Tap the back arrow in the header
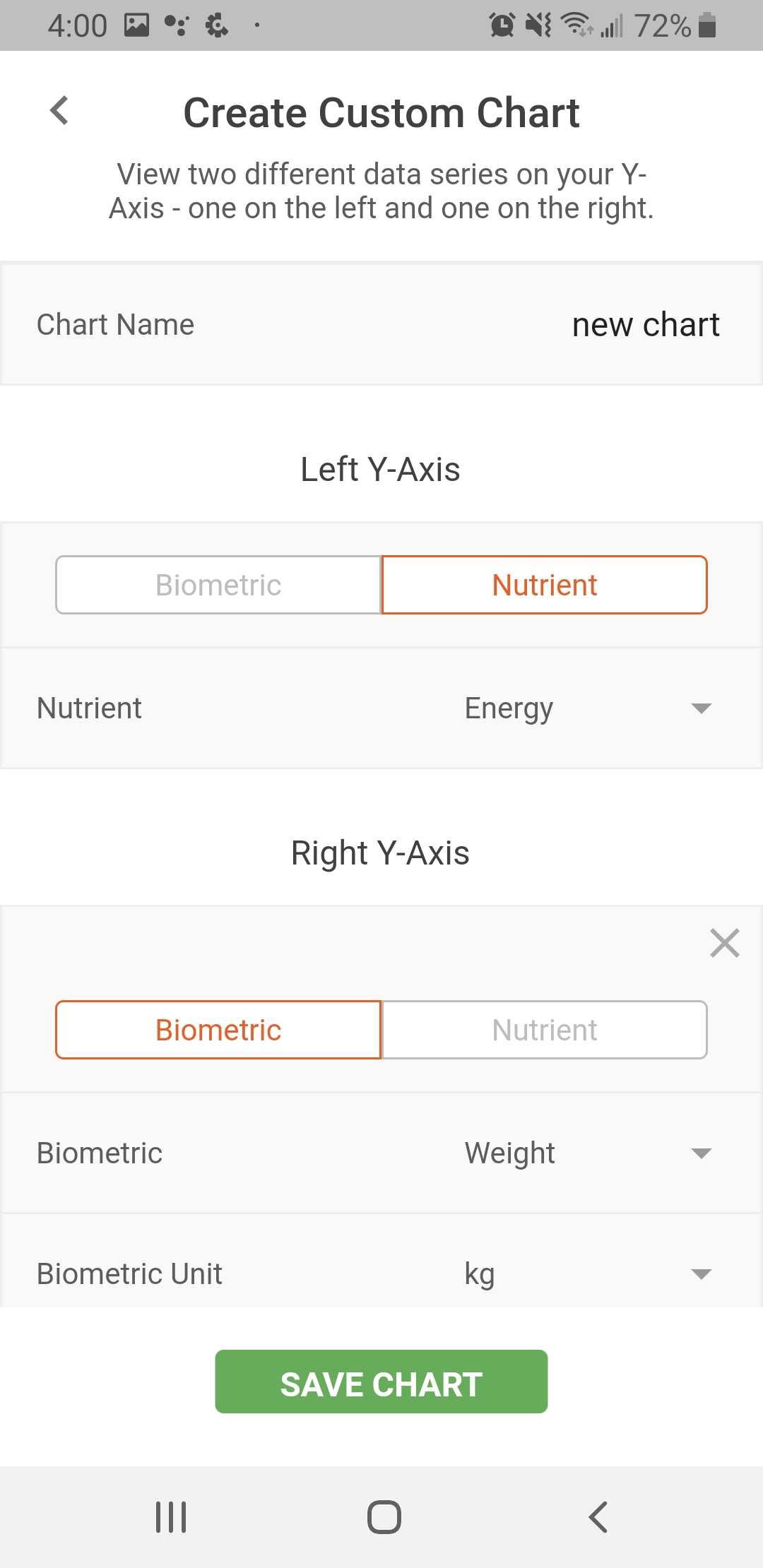This screenshot has height=1568, width=763. click(x=59, y=111)
